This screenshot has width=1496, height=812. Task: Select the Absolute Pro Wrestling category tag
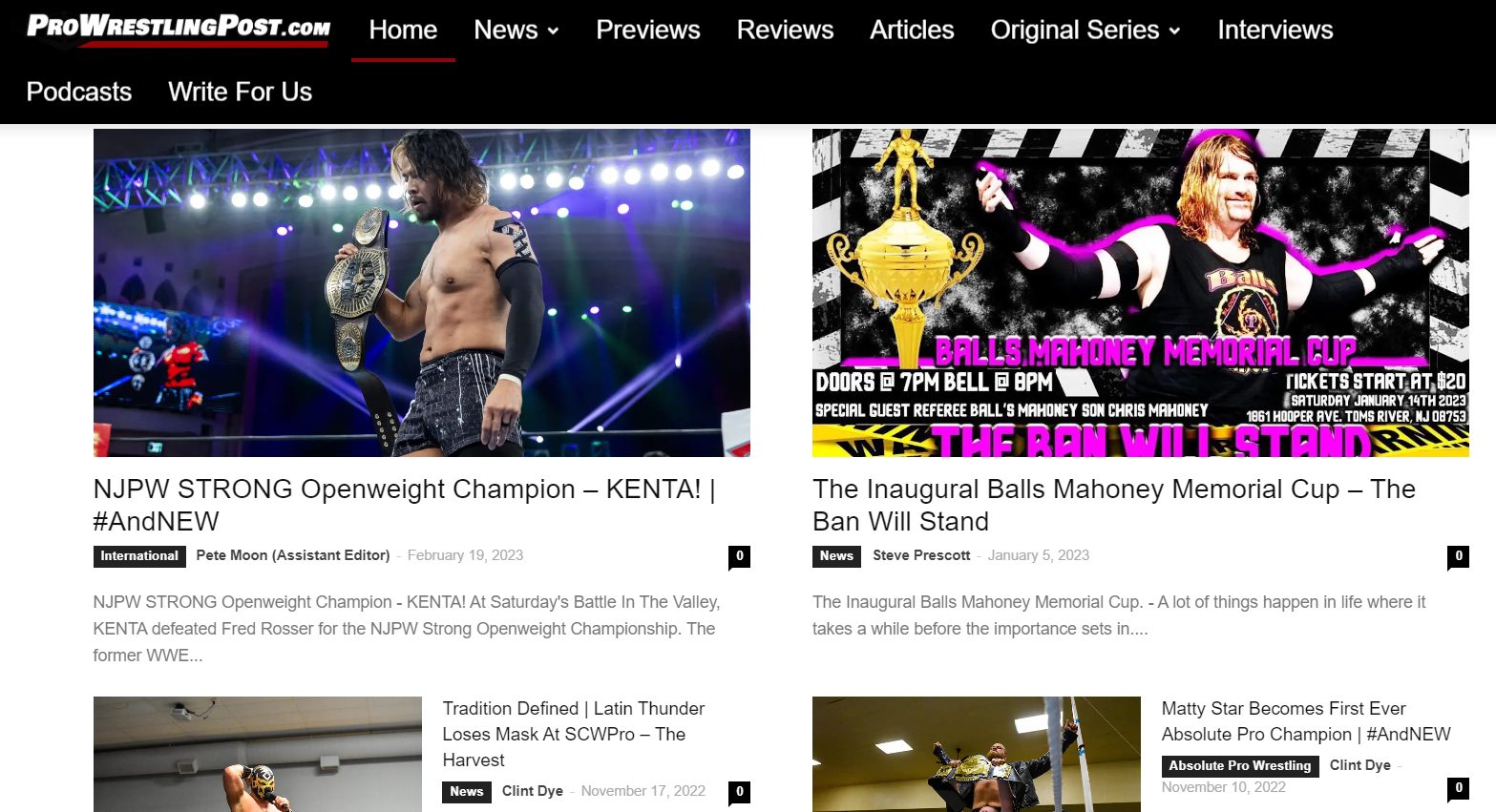point(1239,766)
